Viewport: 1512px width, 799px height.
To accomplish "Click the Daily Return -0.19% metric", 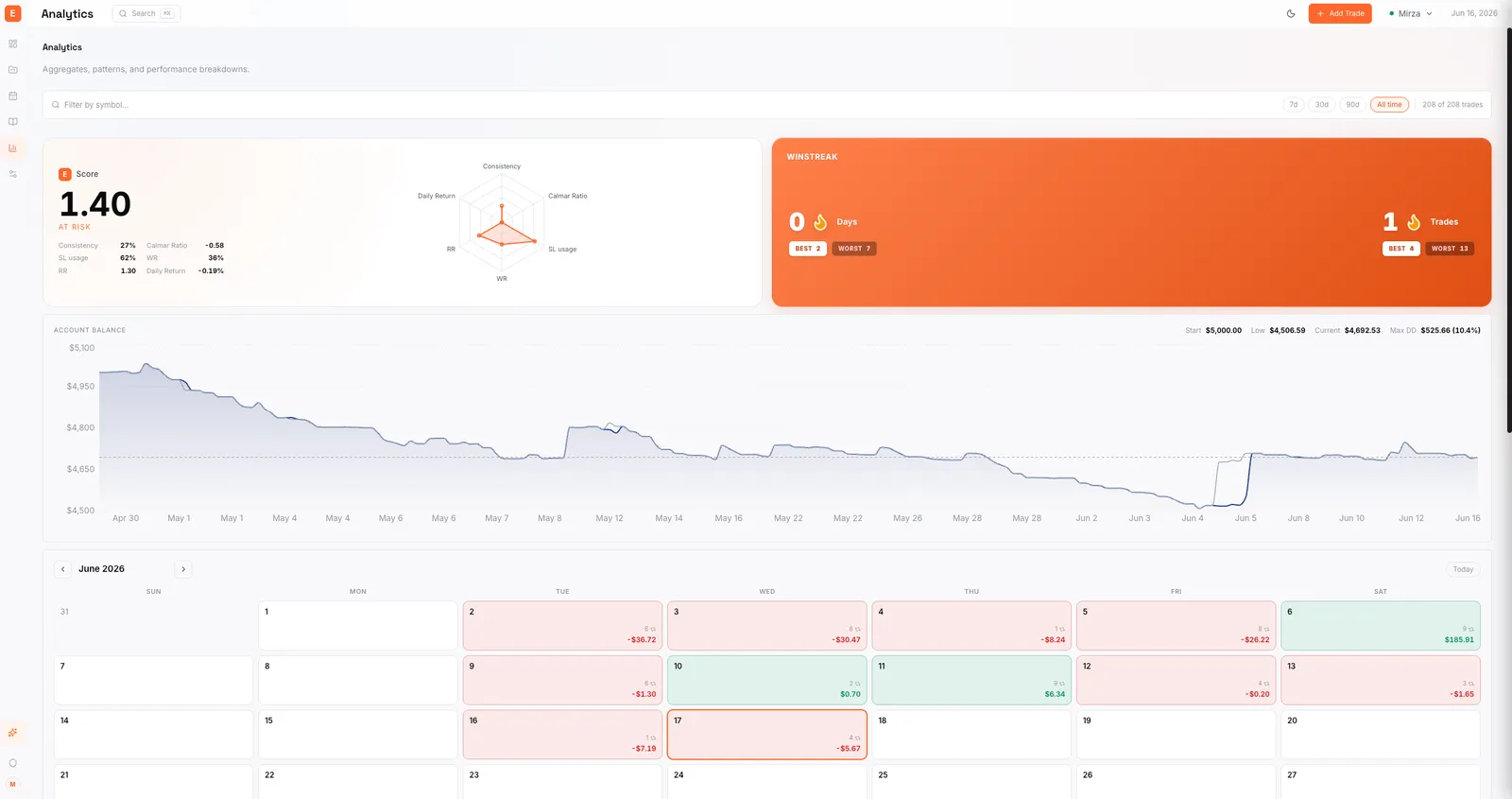I will 185,271.
